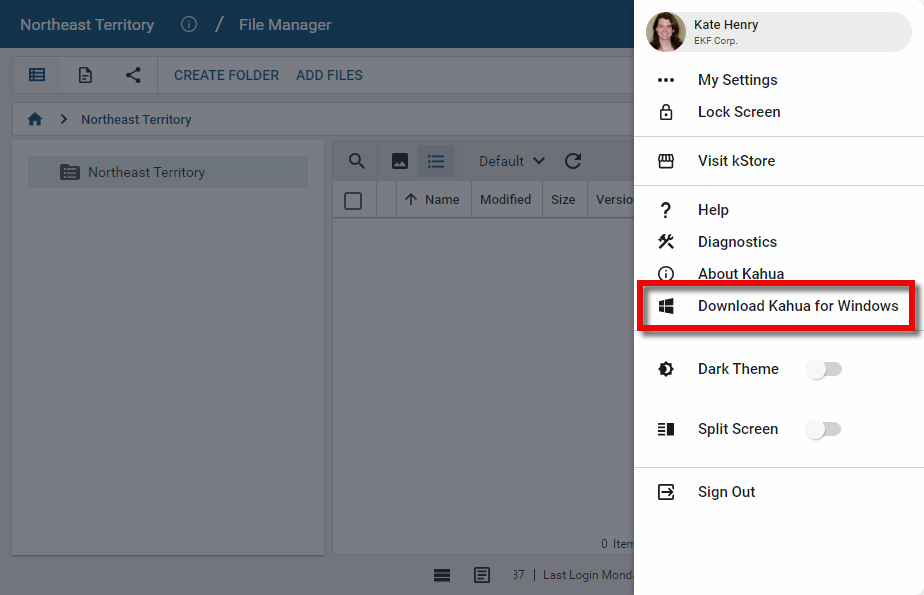This screenshot has width=924, height=595.
Task: Click the home icon in breadcrumb
Action: click(35, 119)
